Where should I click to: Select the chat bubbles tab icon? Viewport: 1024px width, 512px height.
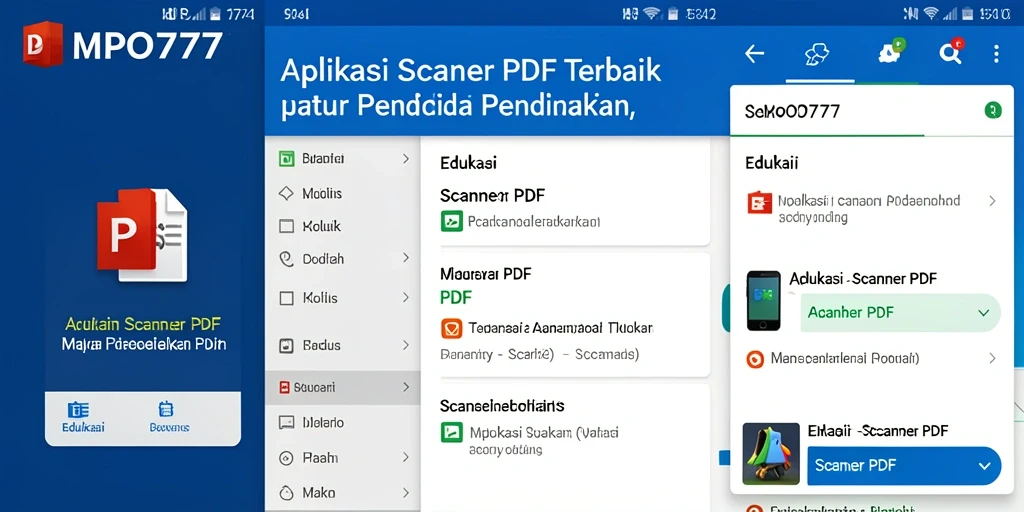pos(817,54)
